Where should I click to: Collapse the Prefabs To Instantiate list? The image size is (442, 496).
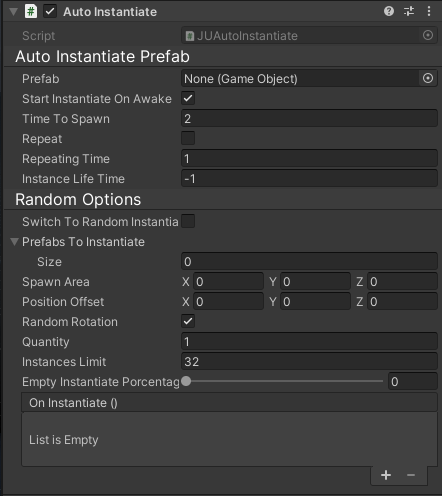click(14, 242)
